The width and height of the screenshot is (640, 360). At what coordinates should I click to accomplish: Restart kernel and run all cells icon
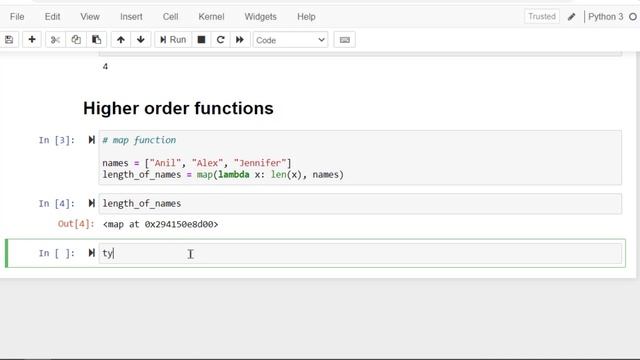pyautogui.click(x=240, y=40)
